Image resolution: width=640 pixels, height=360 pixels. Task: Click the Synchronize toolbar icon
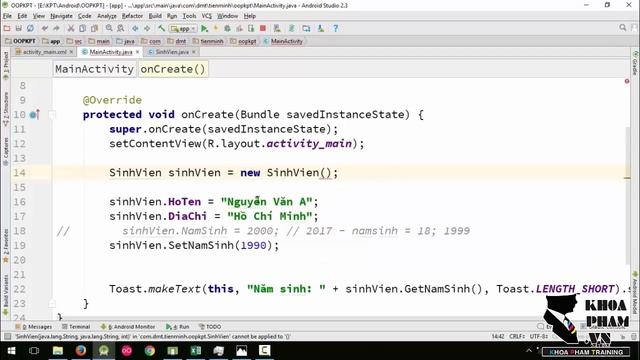point(30,28)
